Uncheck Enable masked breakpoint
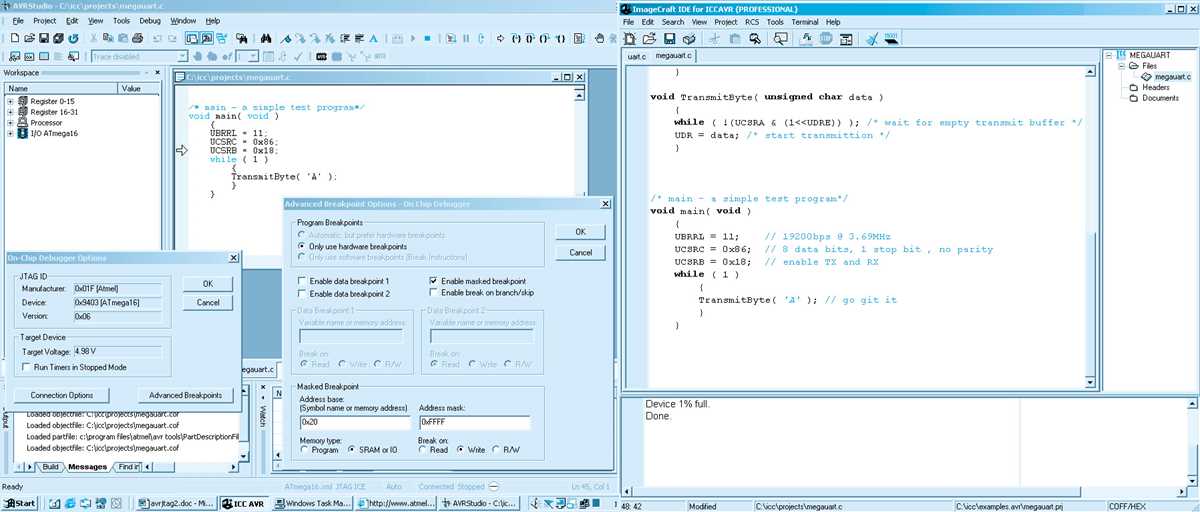 pyautogui.click(x=433, y=282)
